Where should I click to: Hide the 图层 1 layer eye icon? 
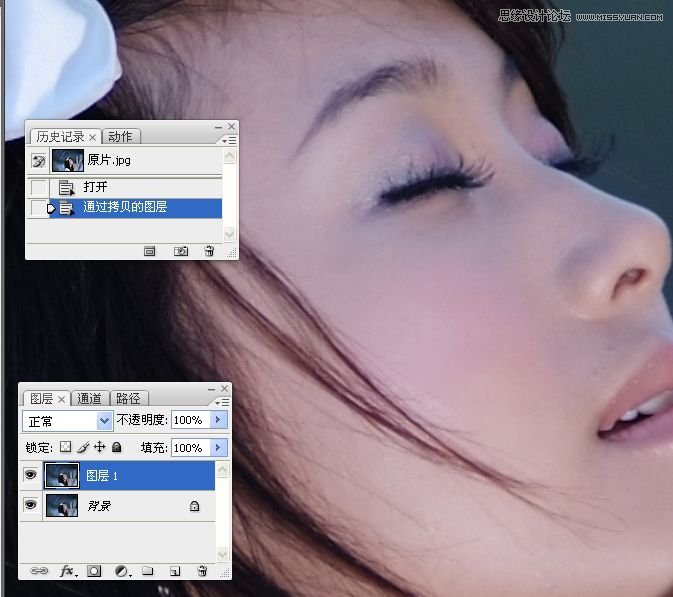(30, 475)
